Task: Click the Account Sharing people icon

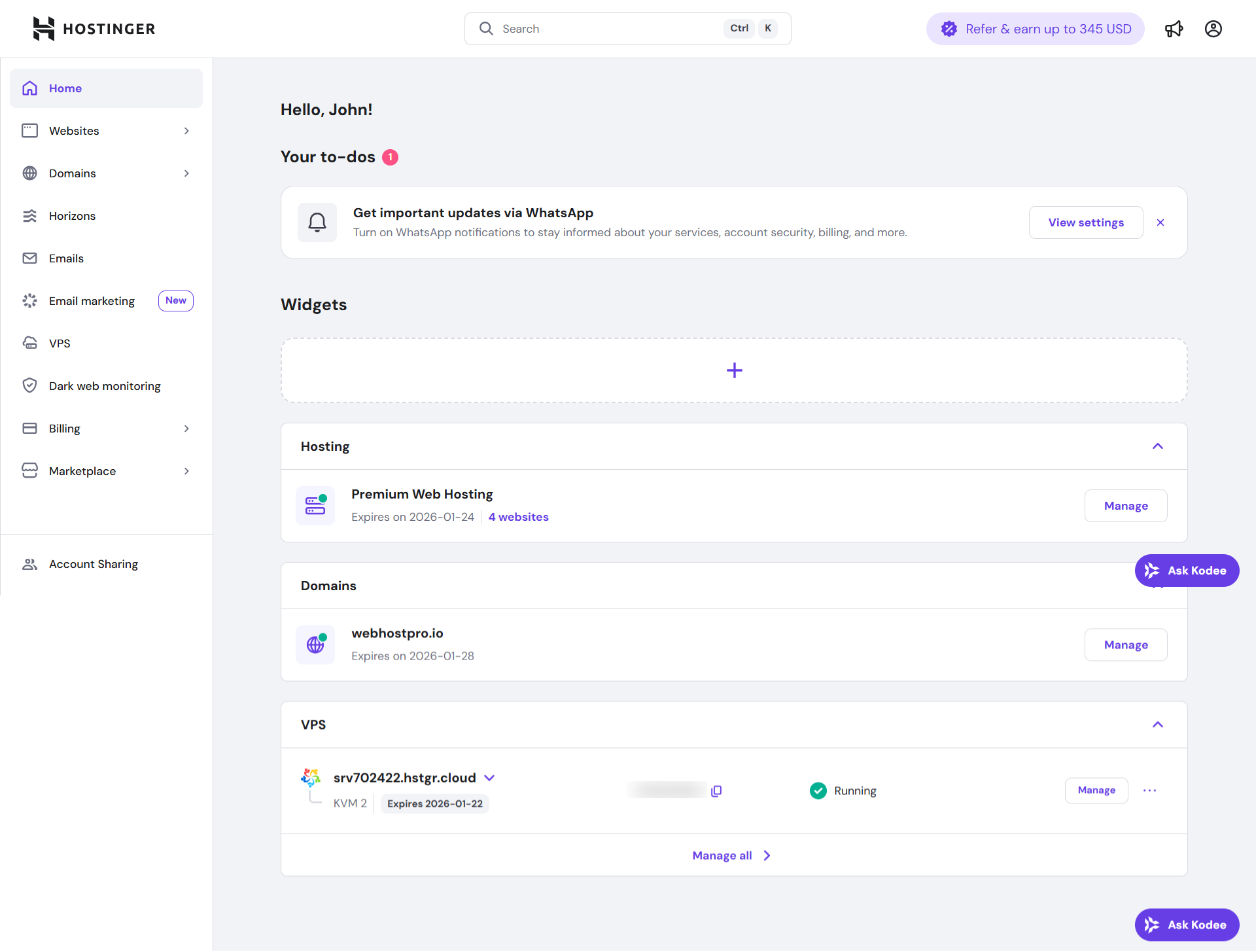Action: pos(30,564)
